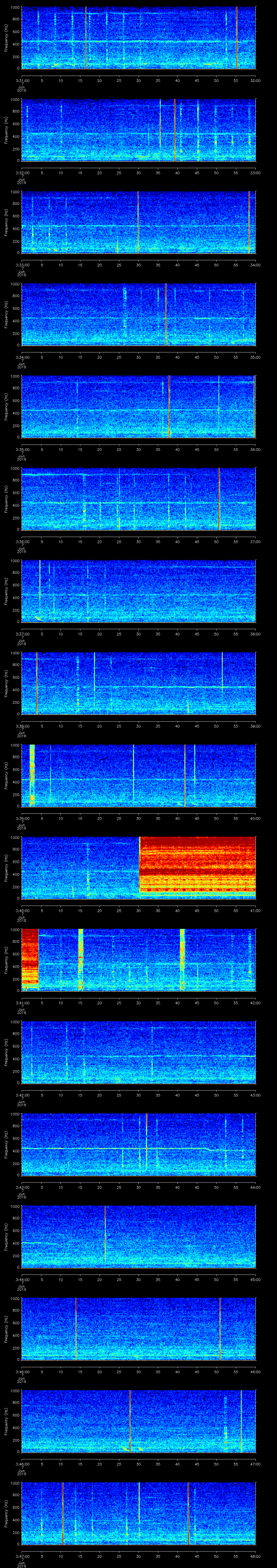The height and width of the screenshot is (1568, 277).
Task: Click the red vertical line near 38 seconds in the 3:35 panel
Action: coord(169,407)
